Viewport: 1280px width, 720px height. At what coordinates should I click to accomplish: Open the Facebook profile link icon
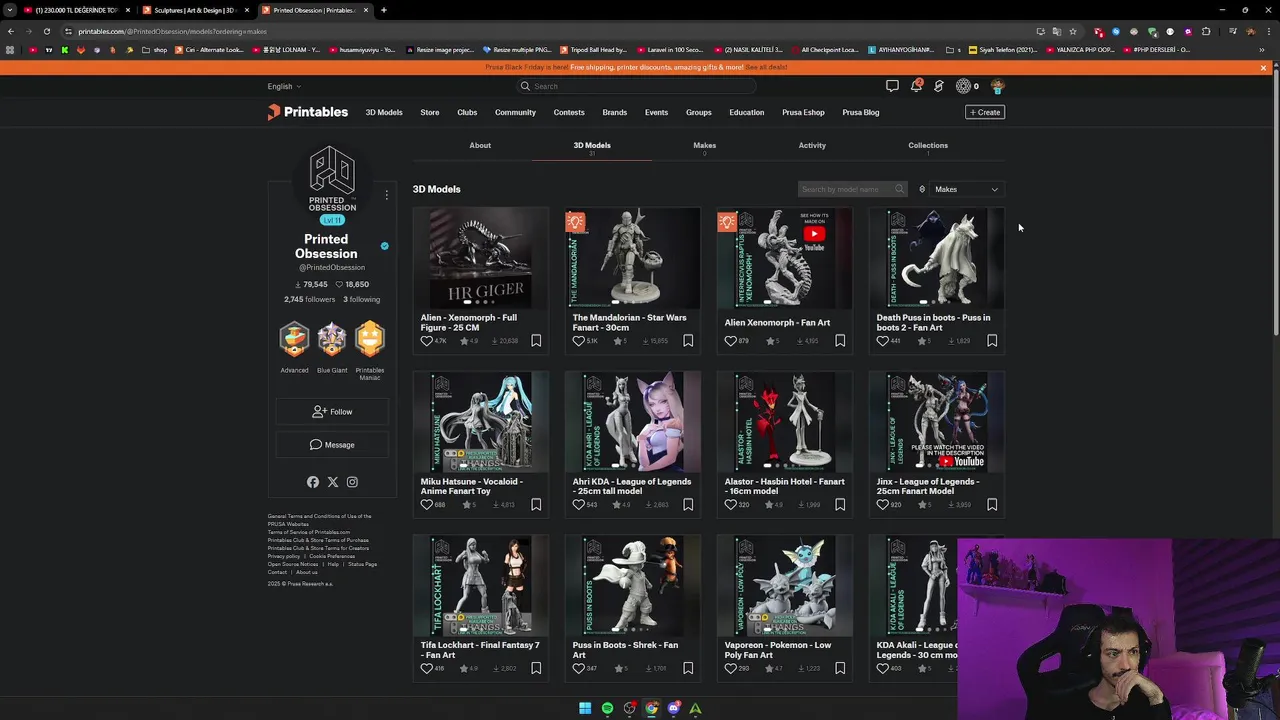pyautogui.click(x=313, y=482)
